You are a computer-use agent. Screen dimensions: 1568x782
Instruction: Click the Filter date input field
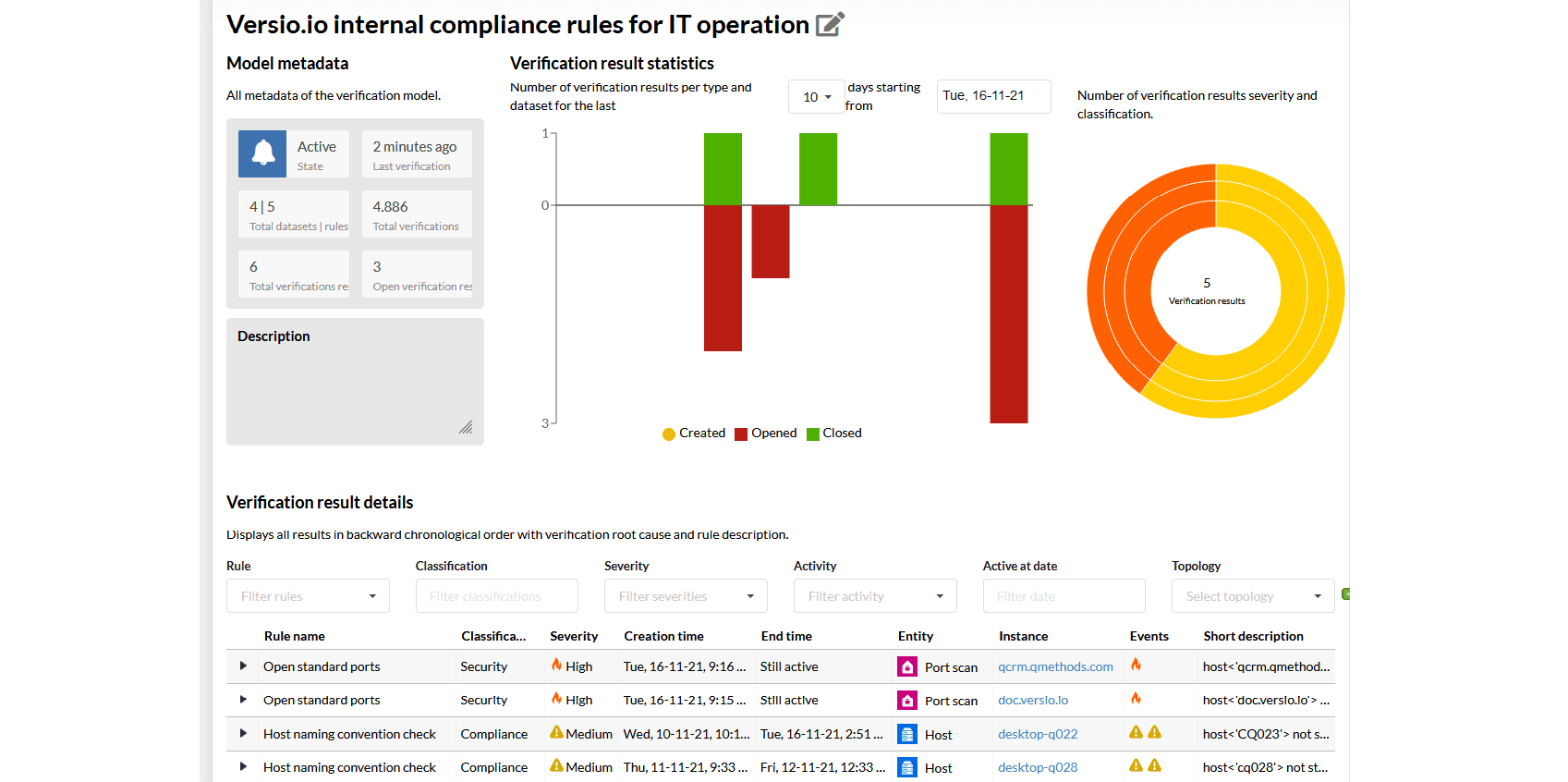[x=1064, y=596]
